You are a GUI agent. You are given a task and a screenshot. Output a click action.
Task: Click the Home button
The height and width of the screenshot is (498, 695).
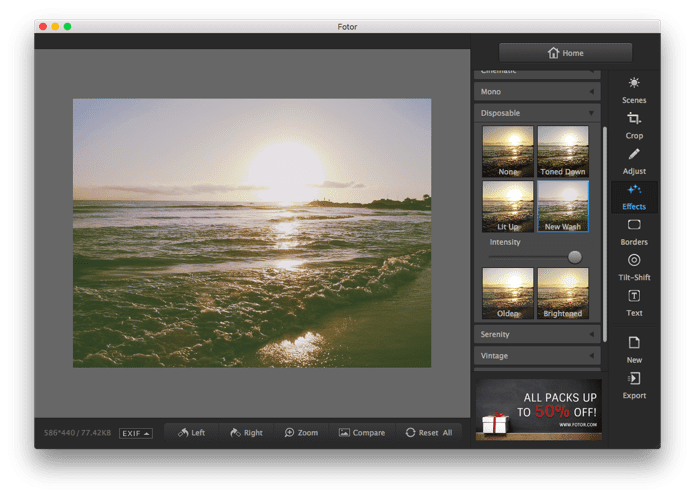pyautogui.click(x=565, y=53)
